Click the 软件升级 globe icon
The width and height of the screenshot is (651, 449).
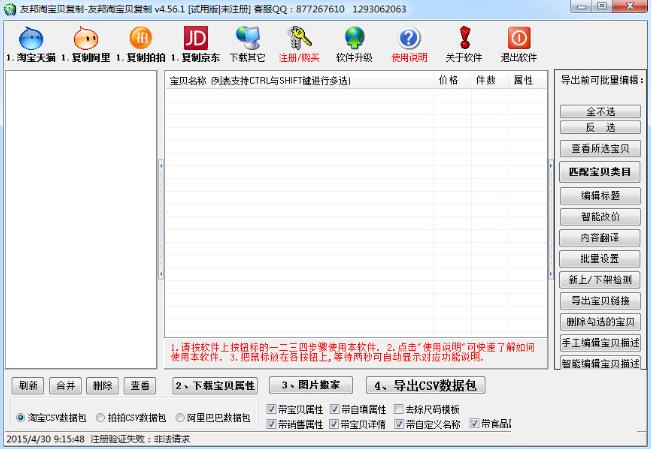[x=355, y=38]
